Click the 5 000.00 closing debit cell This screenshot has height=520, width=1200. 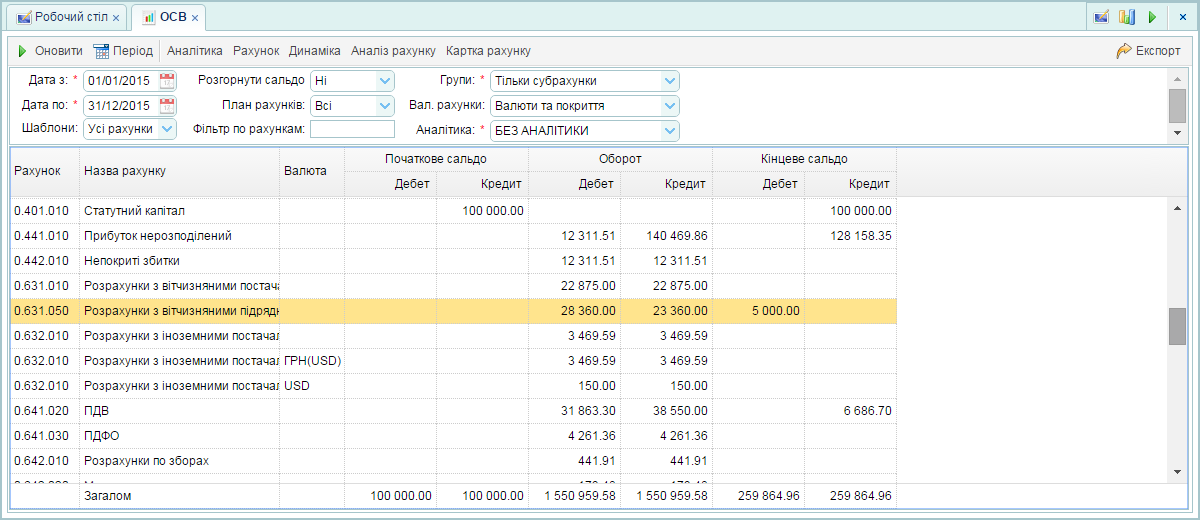(x=759, y=311)
